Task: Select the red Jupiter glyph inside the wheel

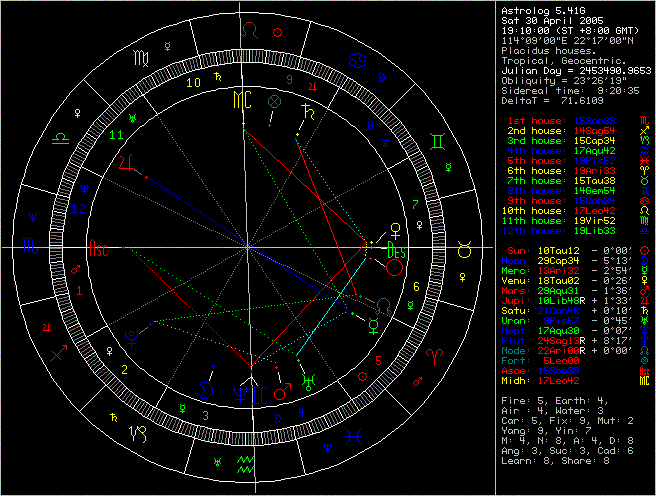Action: (127, 164)
